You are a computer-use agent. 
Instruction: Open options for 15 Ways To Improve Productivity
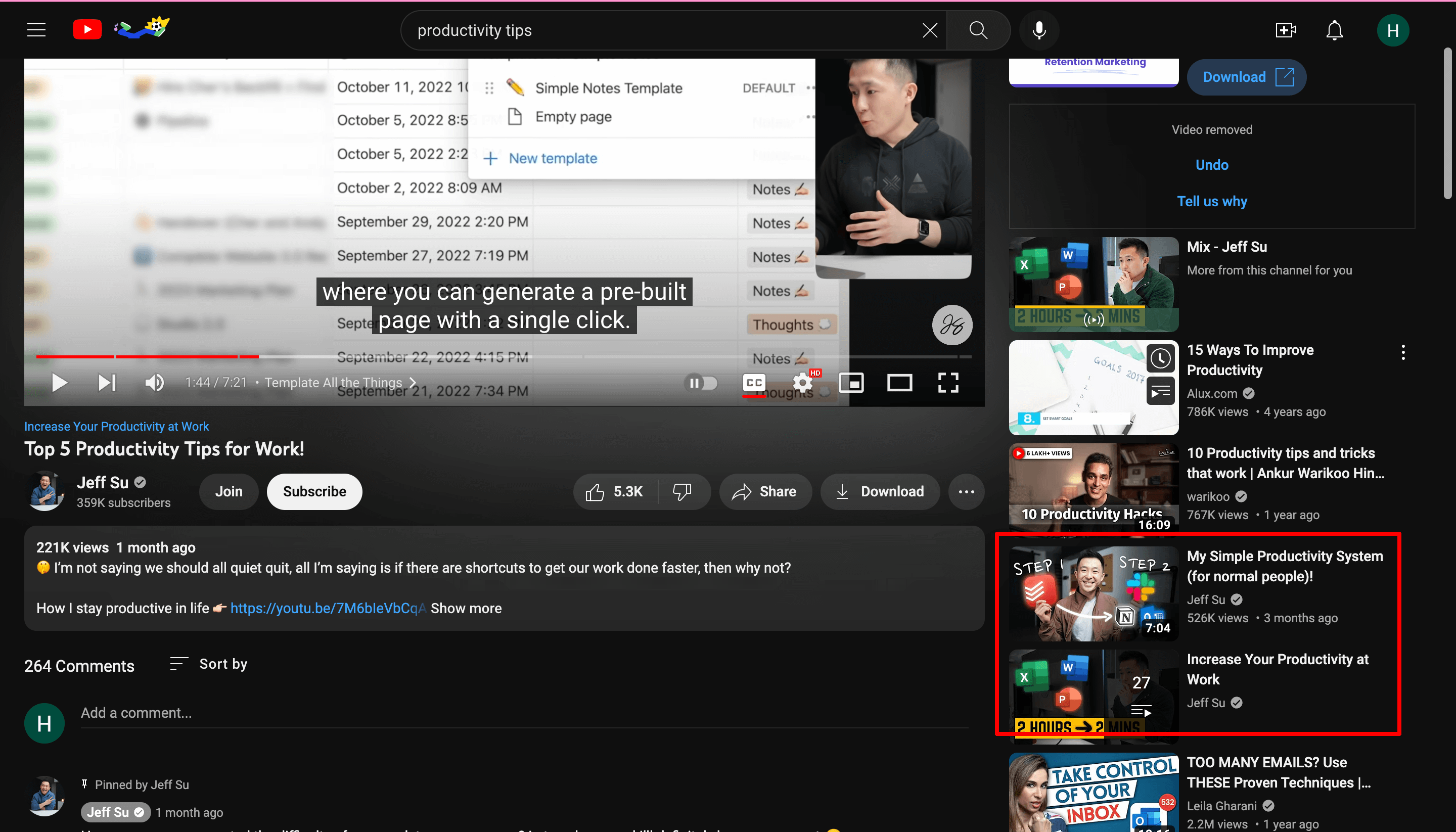1403,353
